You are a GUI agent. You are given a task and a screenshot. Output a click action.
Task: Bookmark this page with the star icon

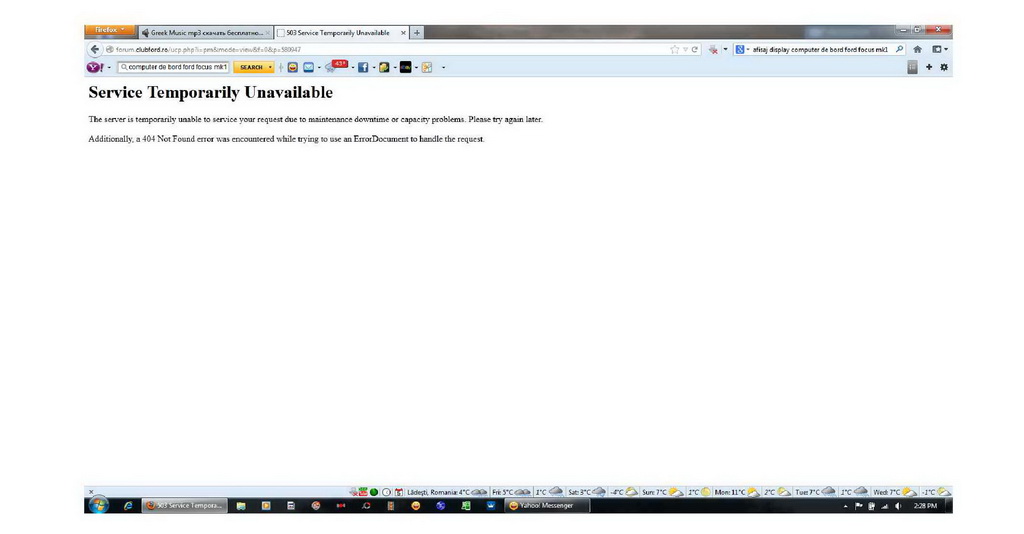click(x=675, y=49)
